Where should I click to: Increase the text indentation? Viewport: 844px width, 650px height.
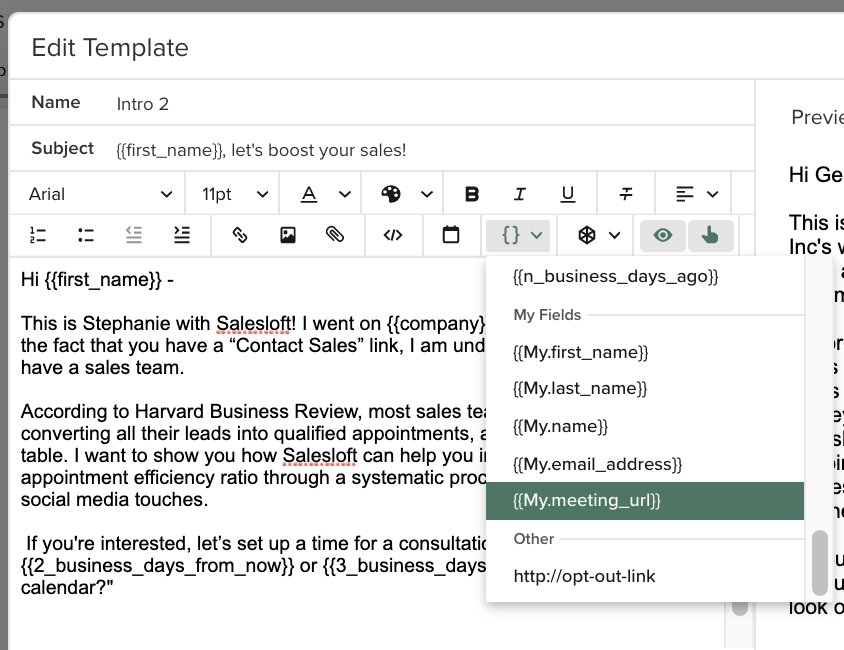[182, 236]
